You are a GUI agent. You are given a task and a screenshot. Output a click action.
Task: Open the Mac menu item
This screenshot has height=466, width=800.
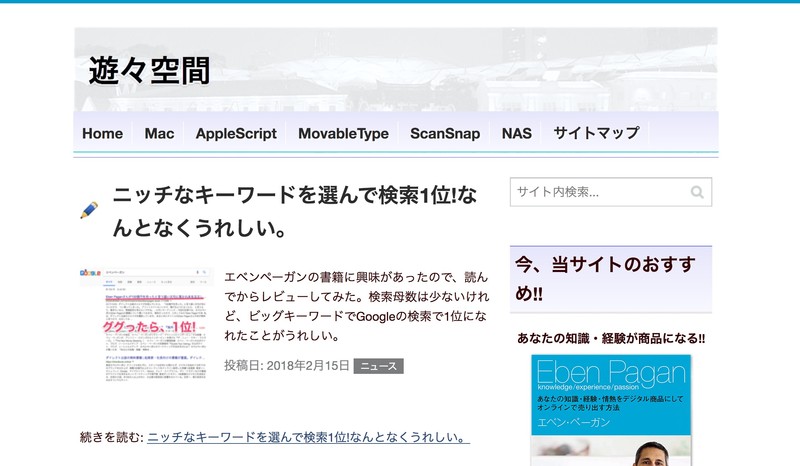(159, 133)
